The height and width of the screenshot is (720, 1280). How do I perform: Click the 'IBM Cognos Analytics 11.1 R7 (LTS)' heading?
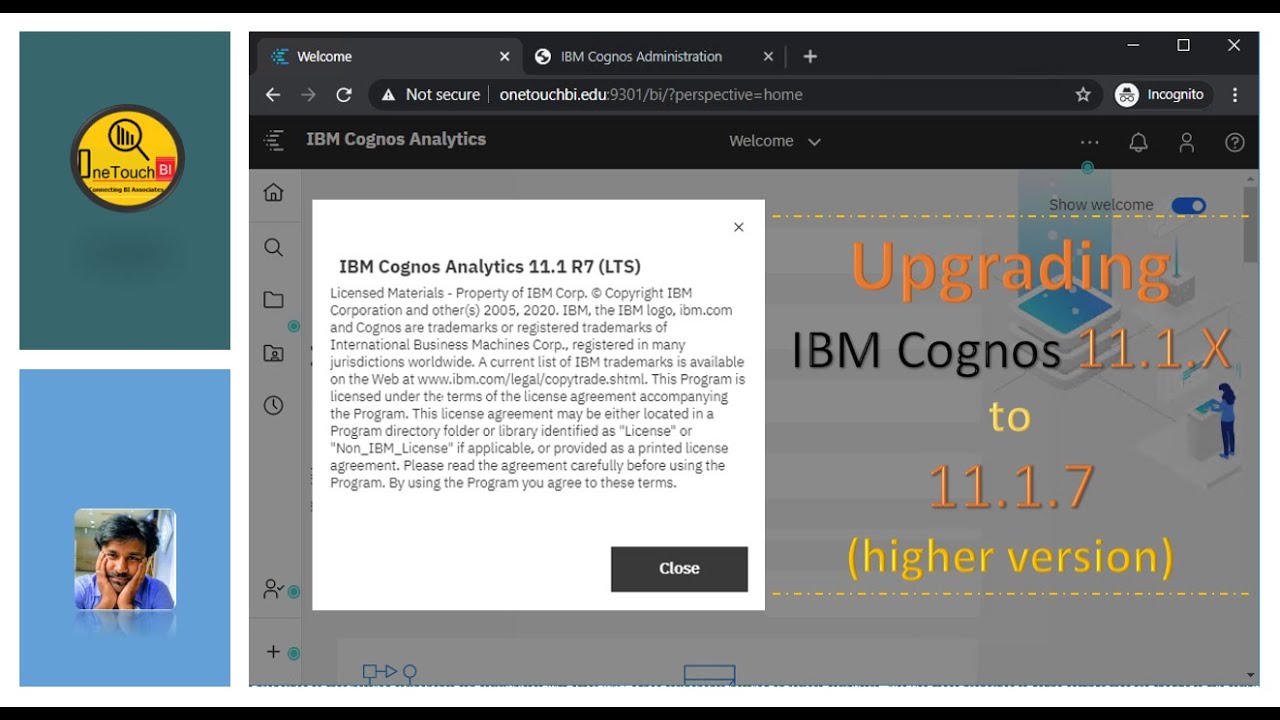[x=490, y=266]
